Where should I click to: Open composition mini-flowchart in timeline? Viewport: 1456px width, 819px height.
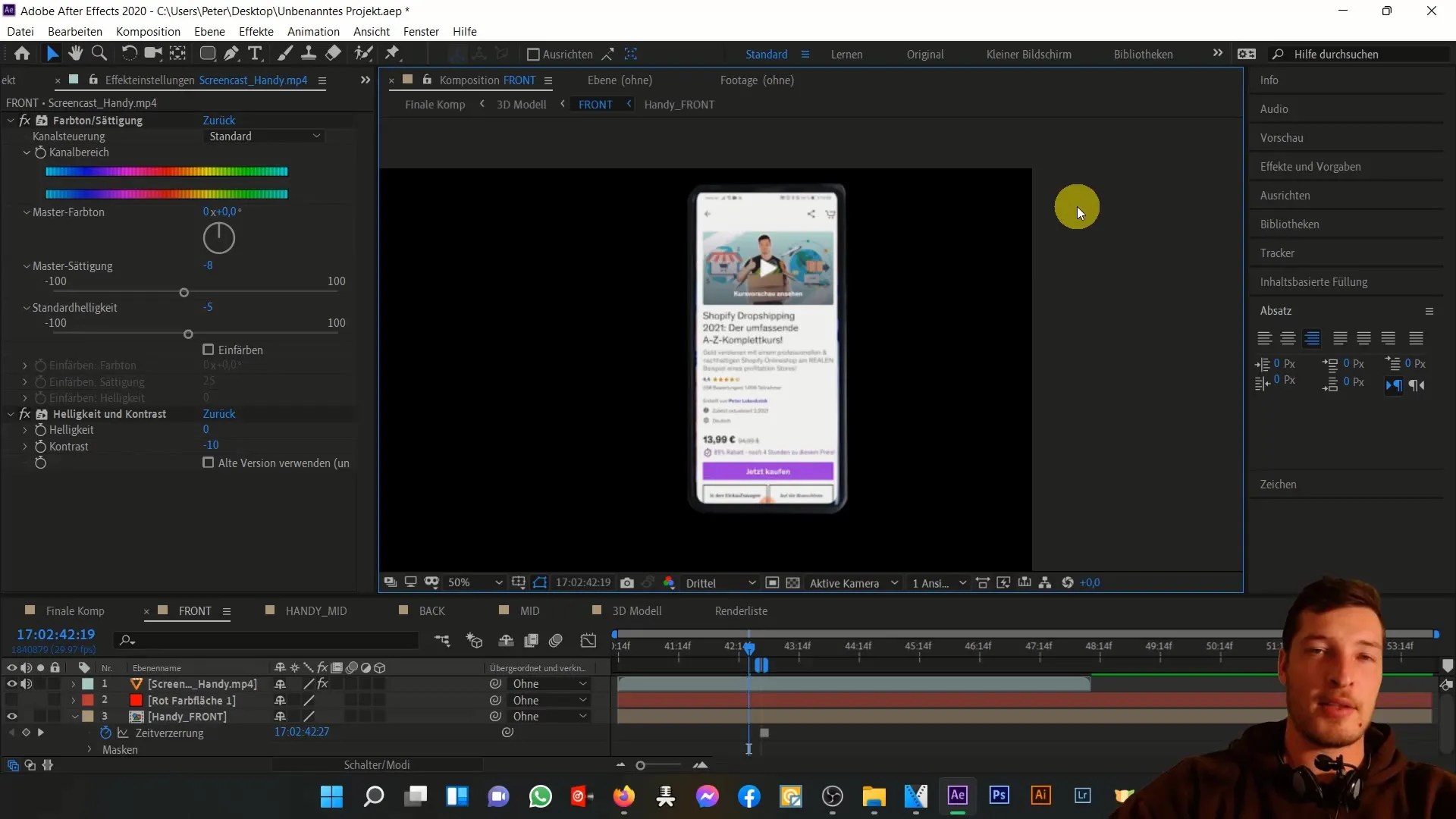click(442, 642)
